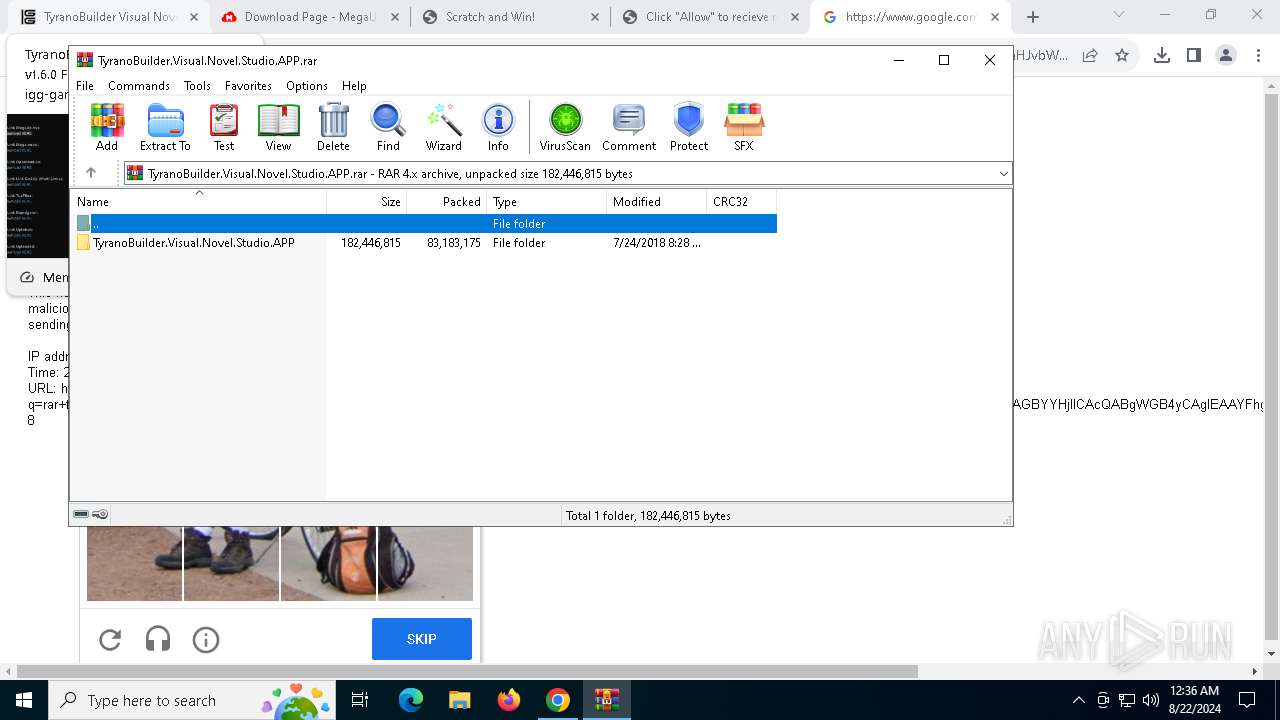Reload the captcha challenge icon
Screen dimensions: 1280x720
(110, 640)
